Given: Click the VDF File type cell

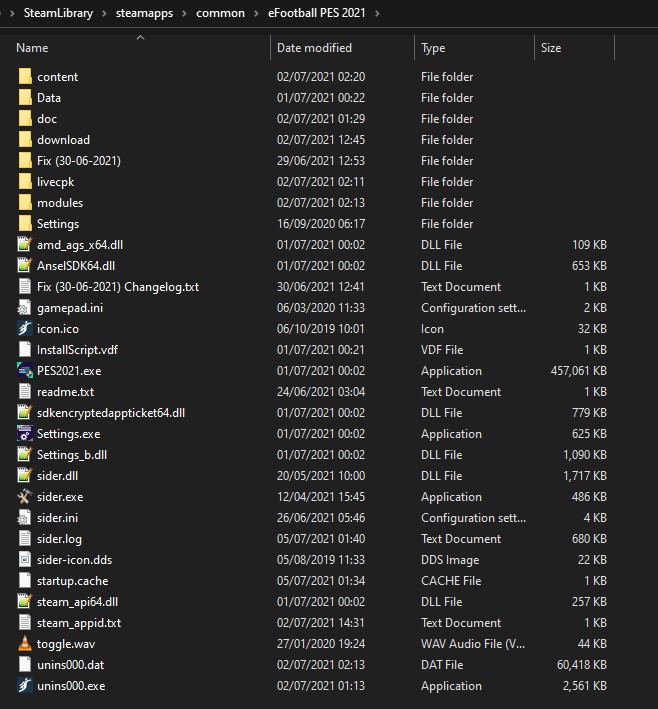Looking at the screenshot, I should click(x=442, y=350).
